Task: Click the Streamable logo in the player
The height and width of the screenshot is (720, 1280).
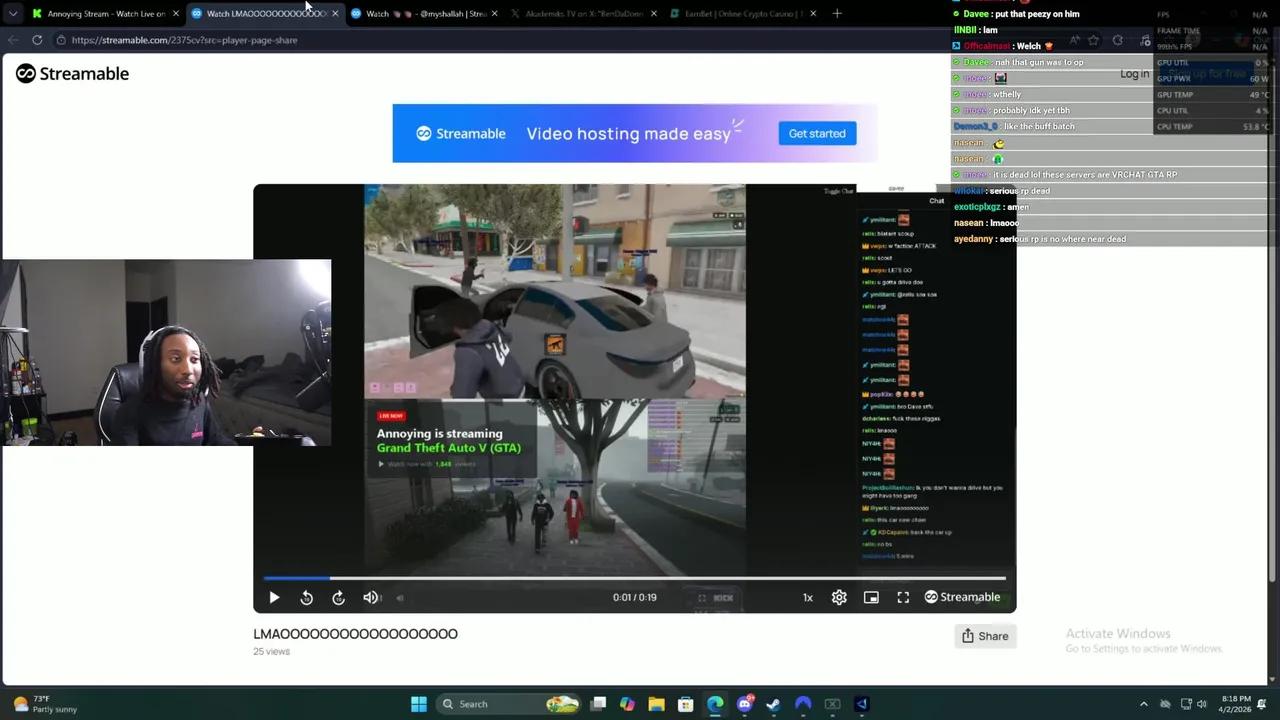Action: [961, 597]
